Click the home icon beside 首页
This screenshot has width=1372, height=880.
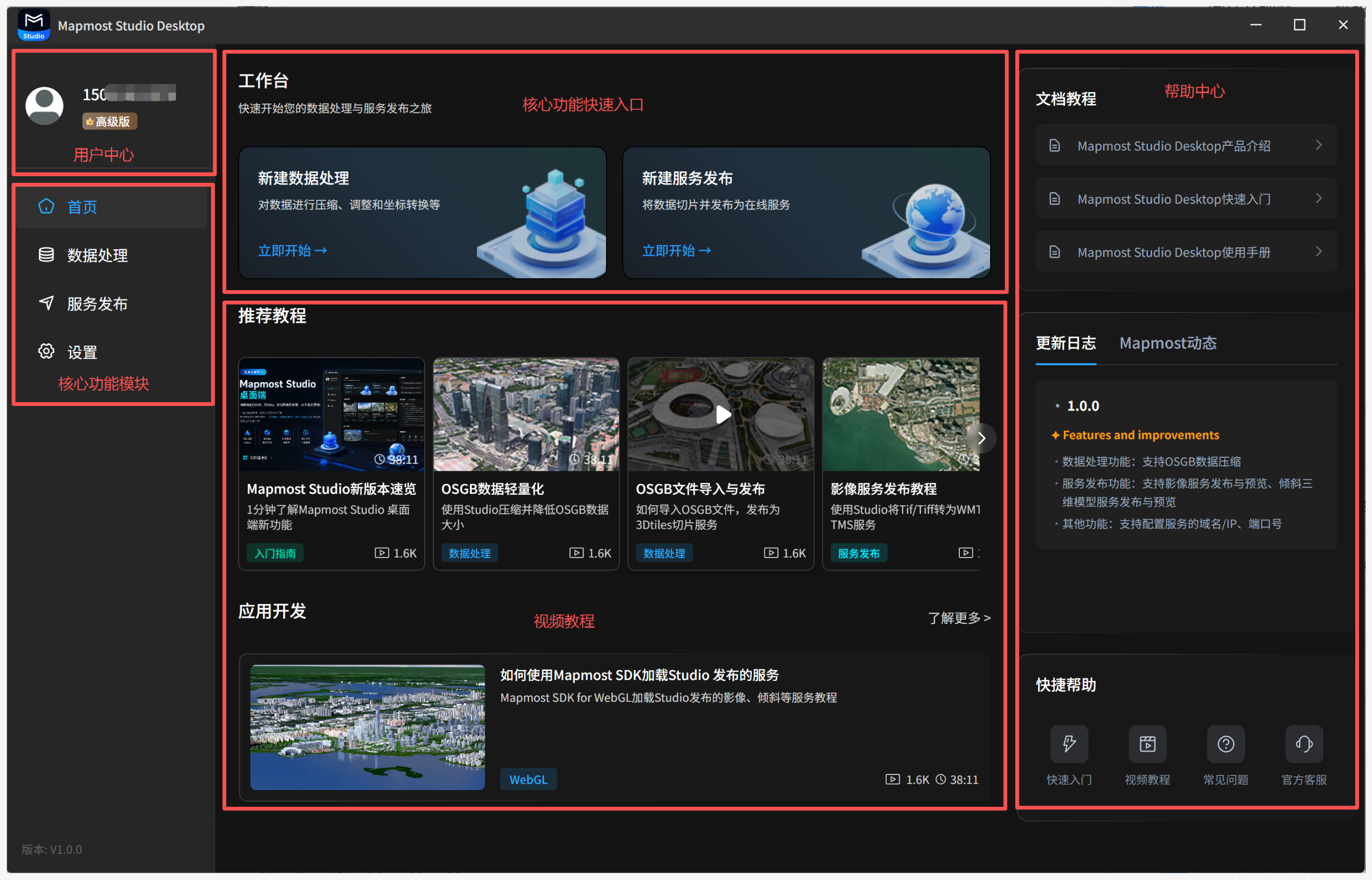tap(46, 206)
